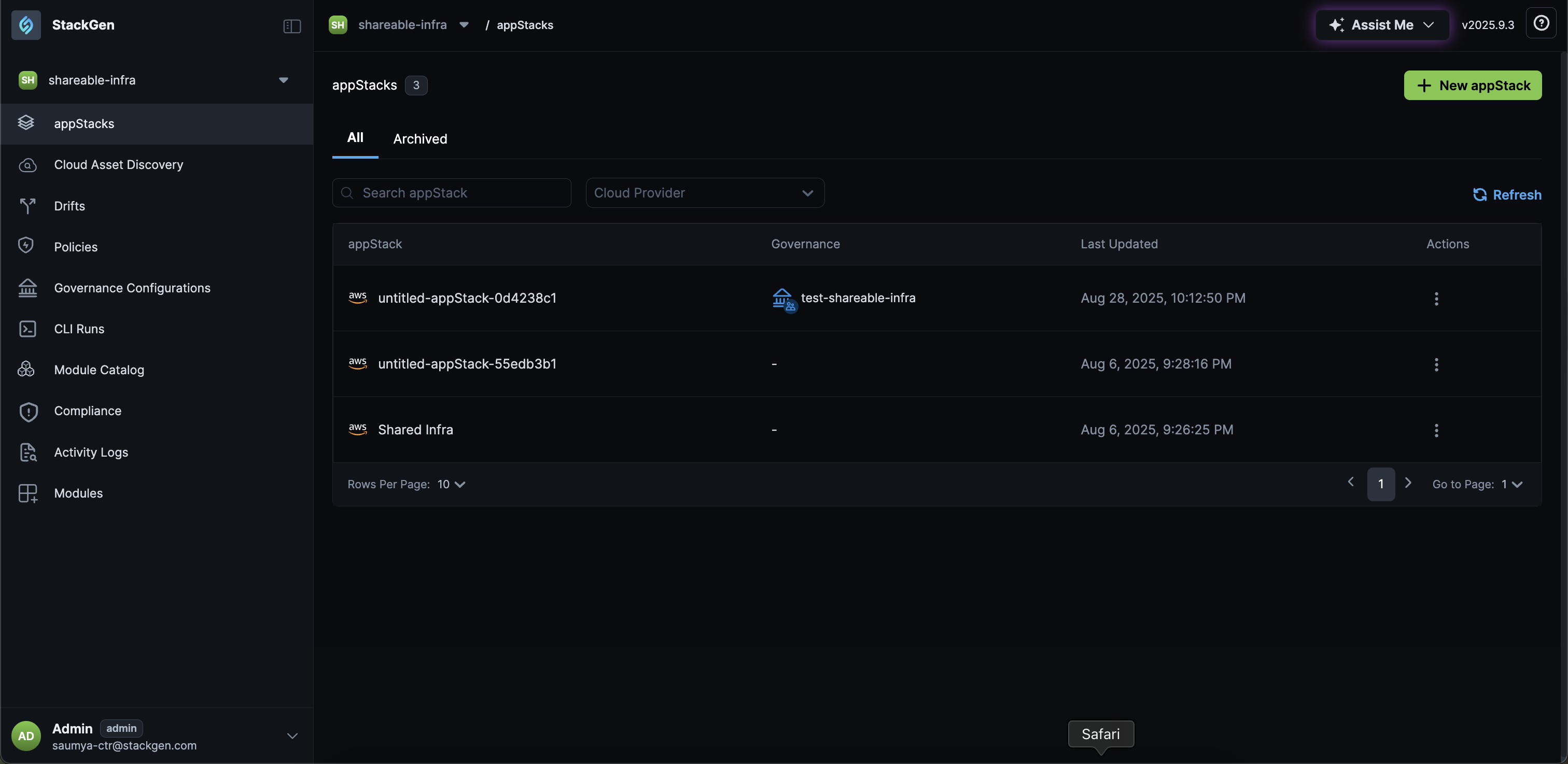Switch to the Archived tab
1568x764 pixels.
420,139
